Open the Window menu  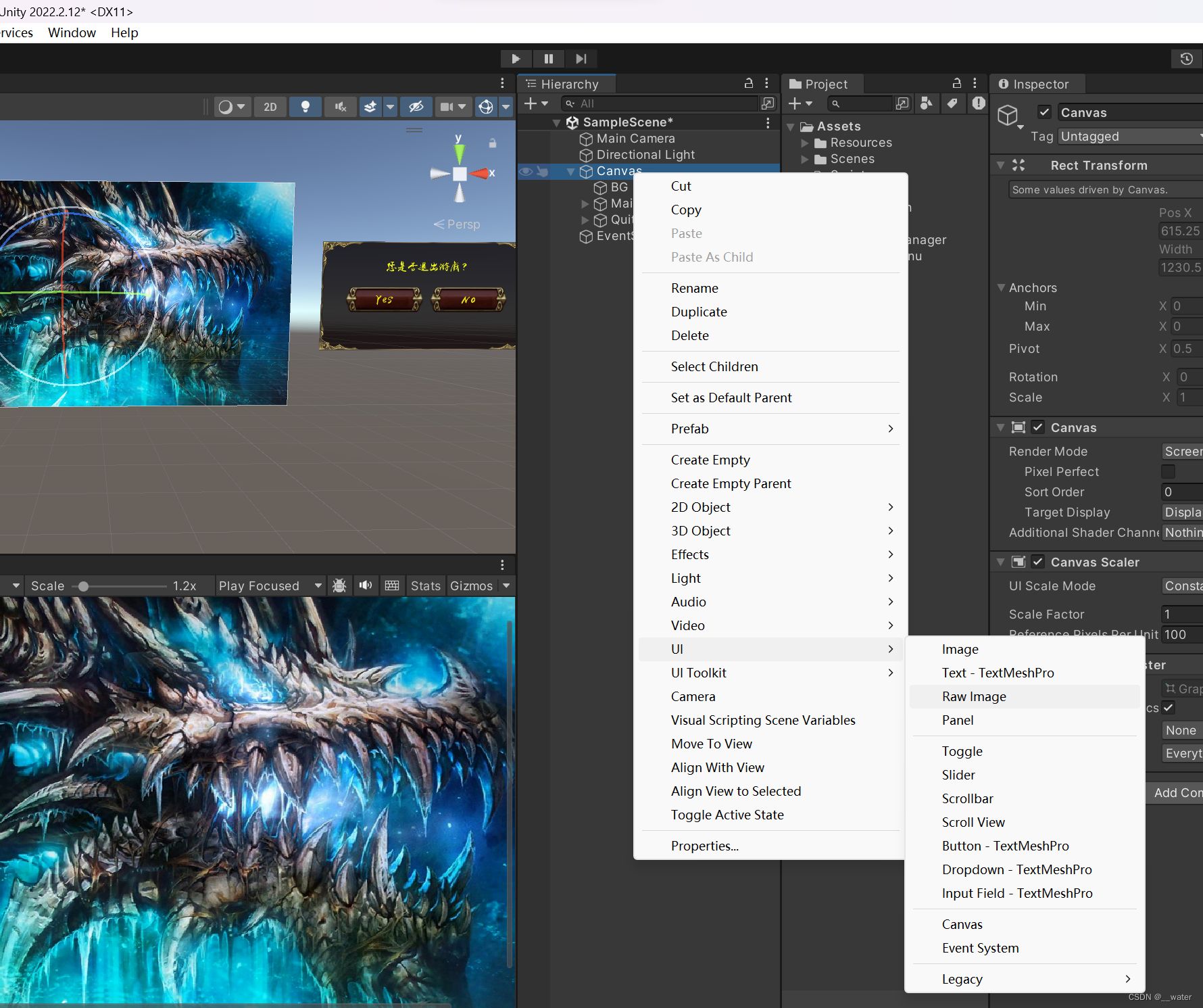[72, 32]
